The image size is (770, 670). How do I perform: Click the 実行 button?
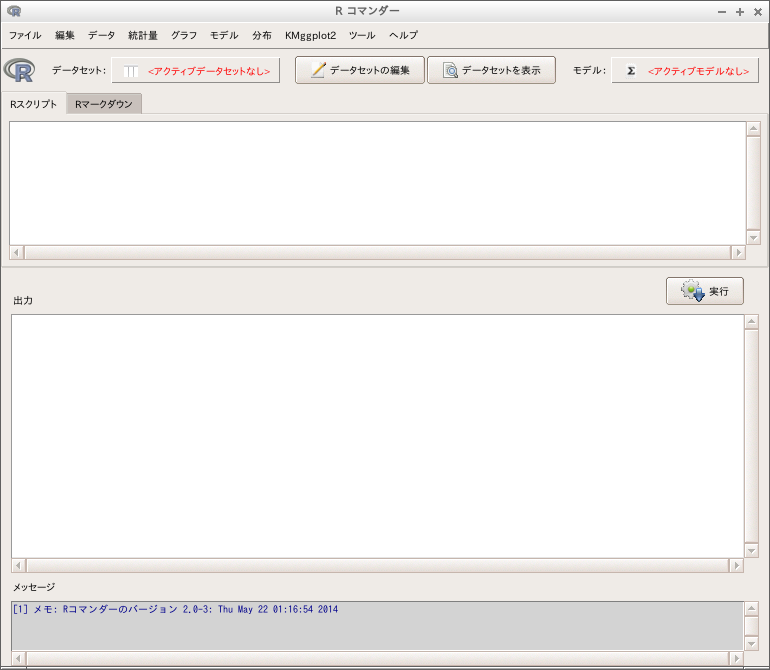(x=705, y=291)
